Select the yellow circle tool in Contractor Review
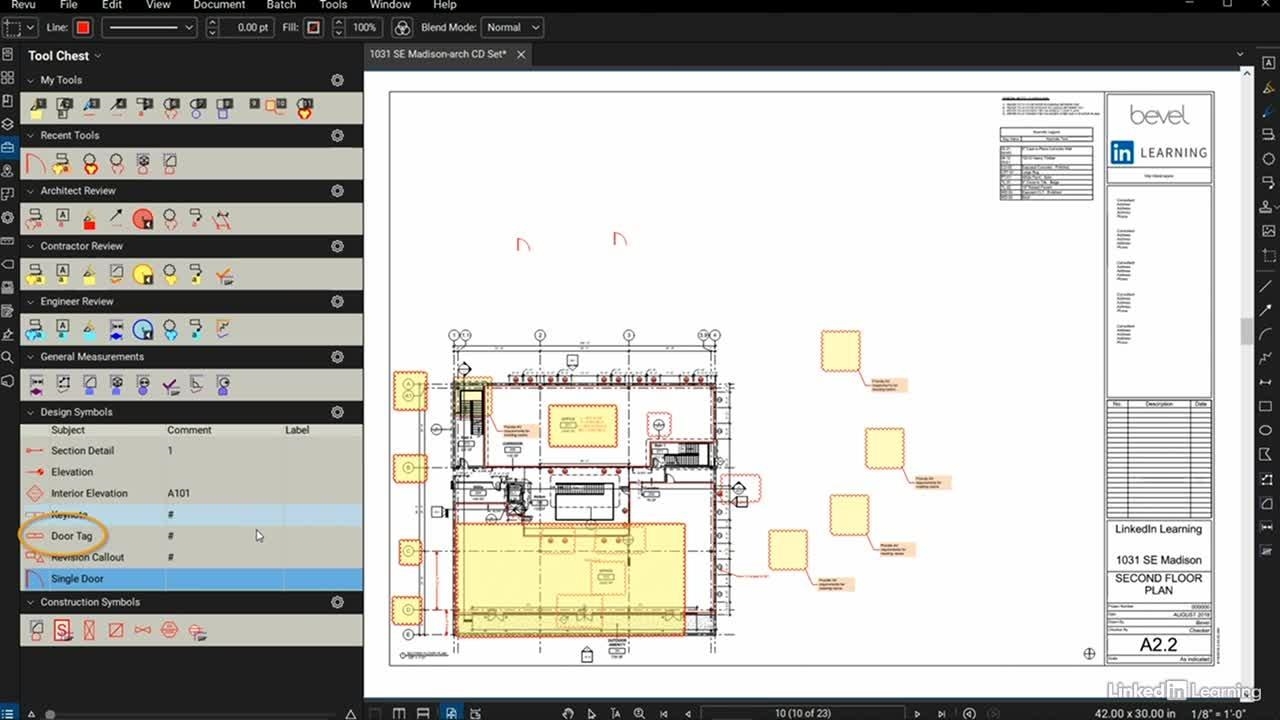 click(x=143, y=273)
